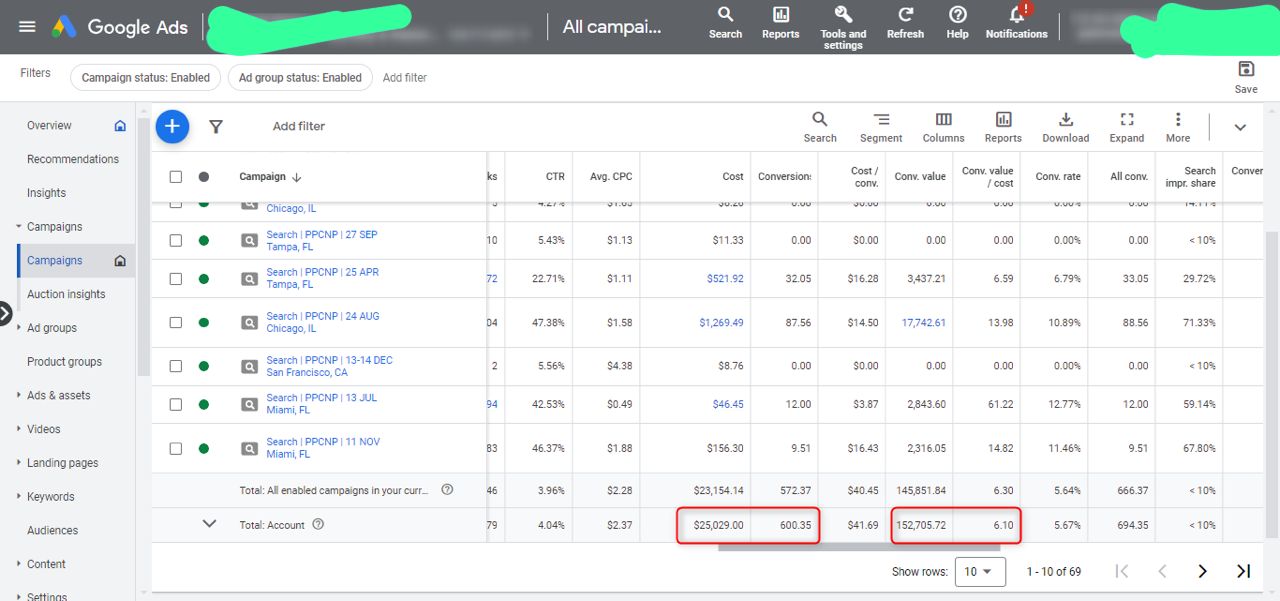Download the table data
Screen dimensions: 1280x601
[x=1065, y=120]
